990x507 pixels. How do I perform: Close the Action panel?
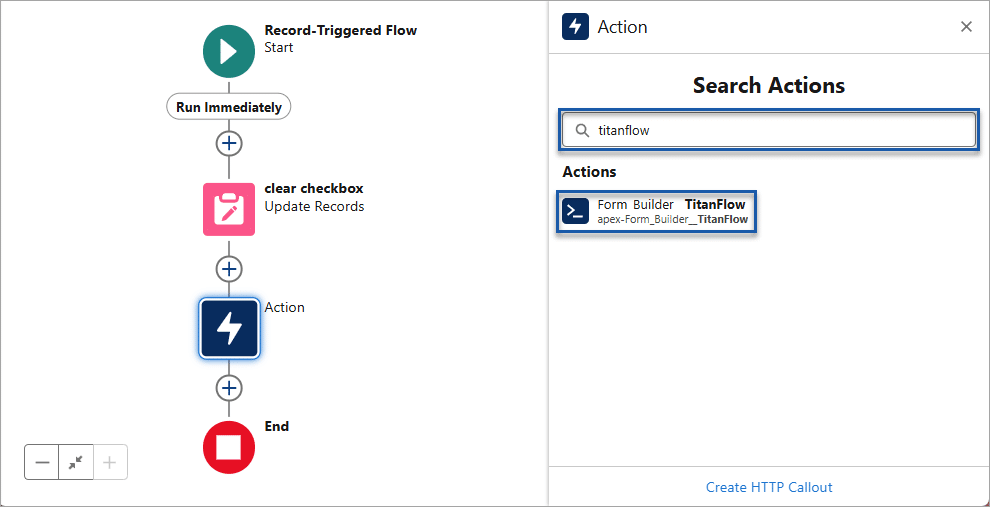coord(966,27)
